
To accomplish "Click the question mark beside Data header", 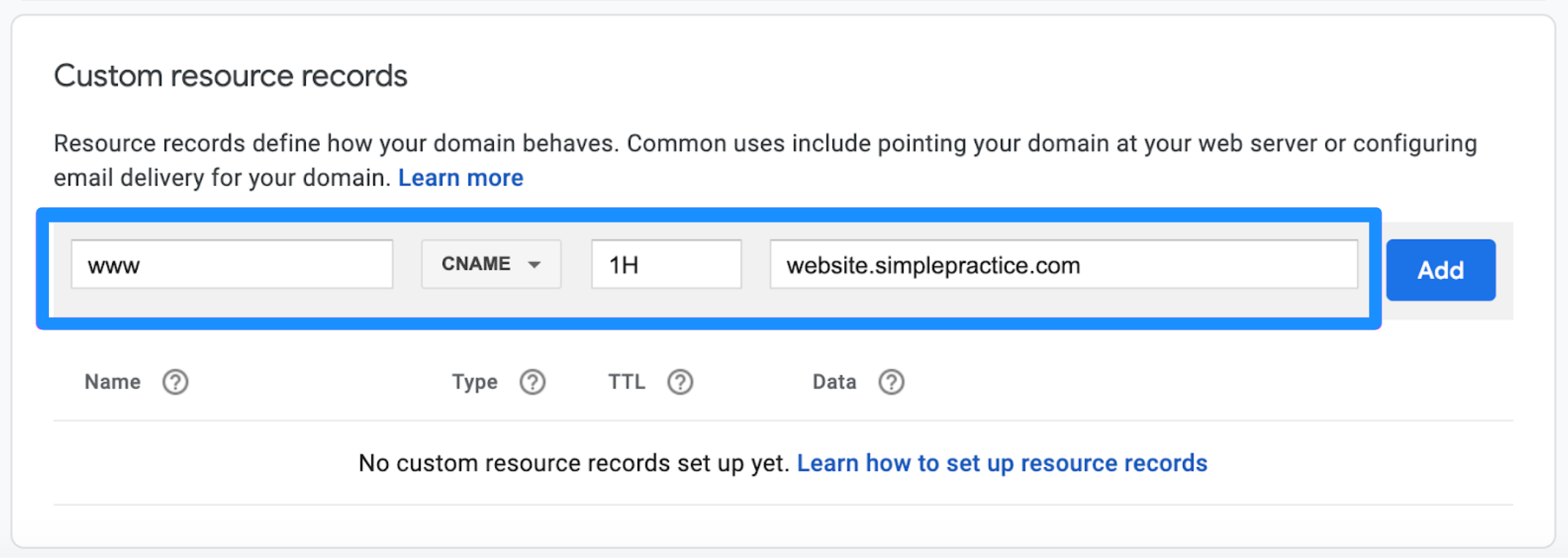I will tap(892, 382).
